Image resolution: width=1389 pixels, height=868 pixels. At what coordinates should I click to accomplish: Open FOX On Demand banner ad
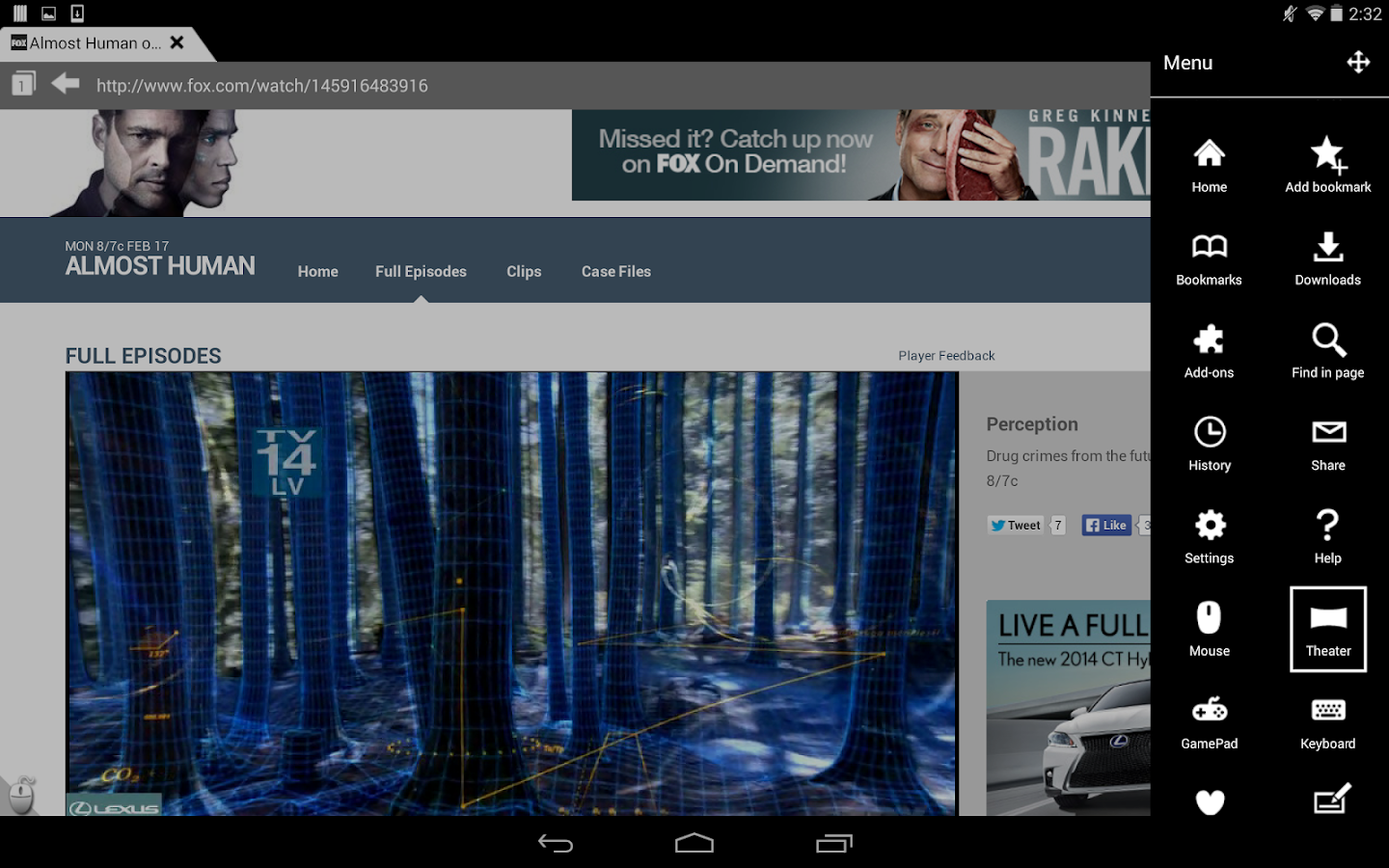click(860, 154)
